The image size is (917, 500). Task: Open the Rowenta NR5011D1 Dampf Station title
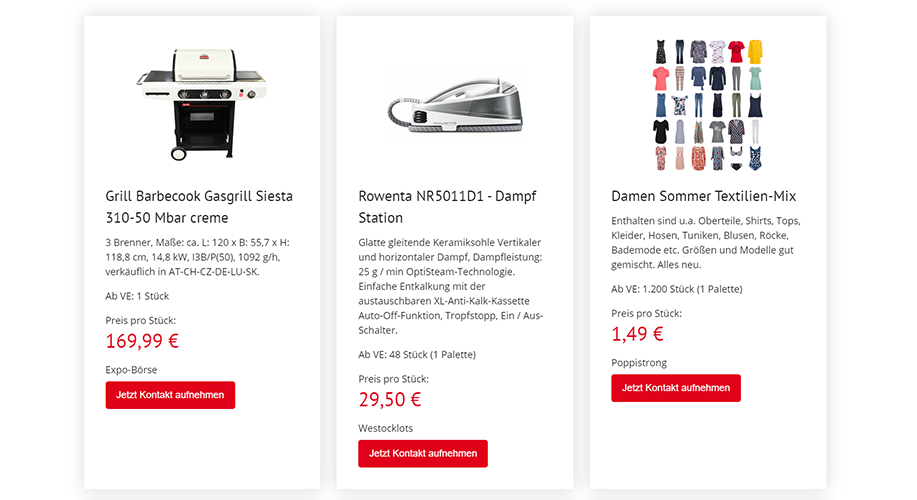tap(447, 206)
